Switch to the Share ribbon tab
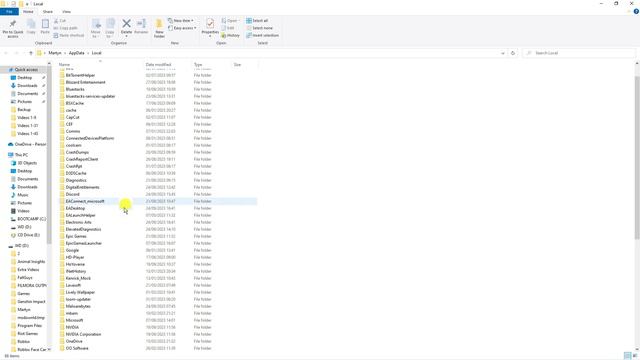Viewport: 640px width, 360px height. coord(48,12)
